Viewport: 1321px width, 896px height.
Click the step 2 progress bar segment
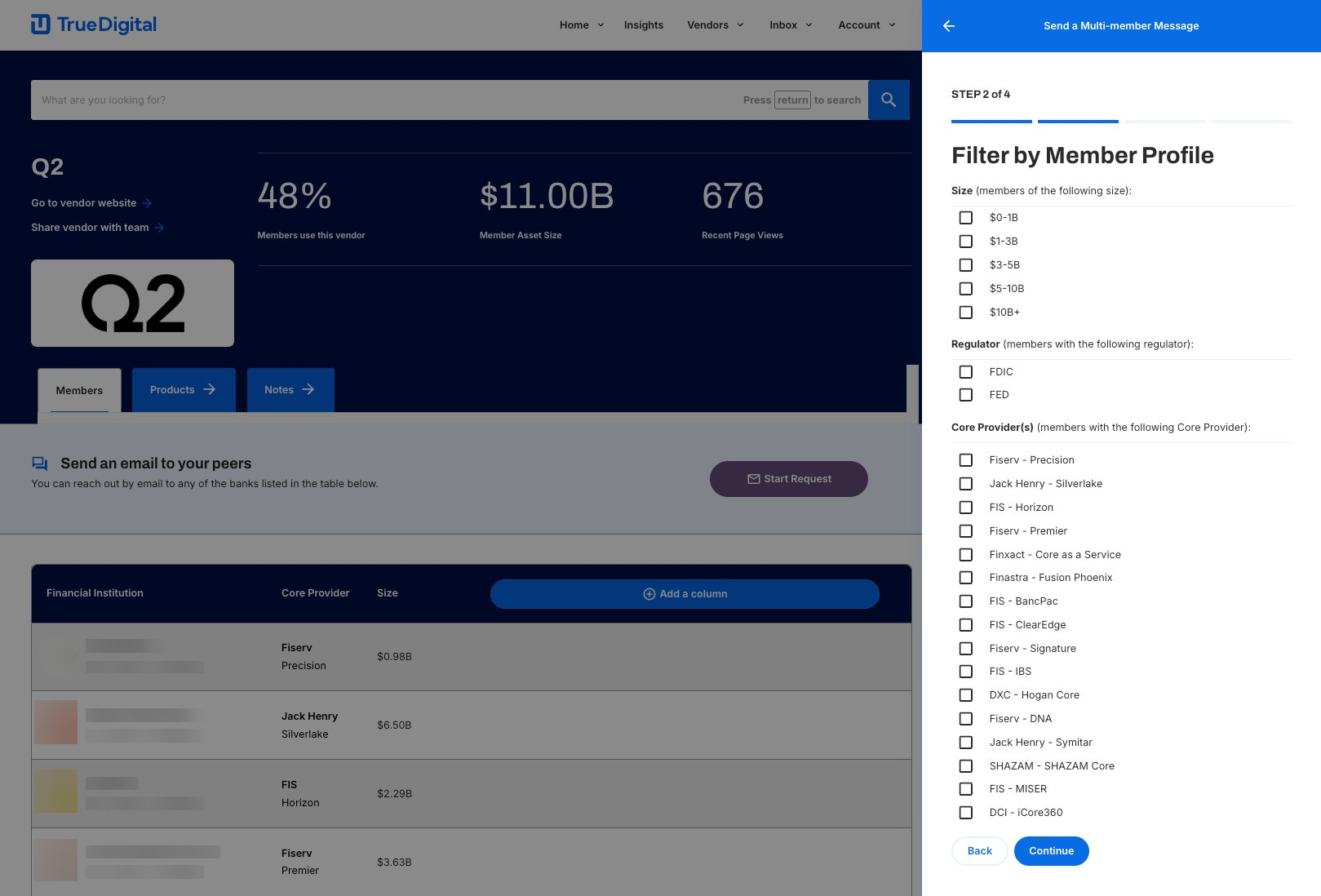(x=1078, y=120)
